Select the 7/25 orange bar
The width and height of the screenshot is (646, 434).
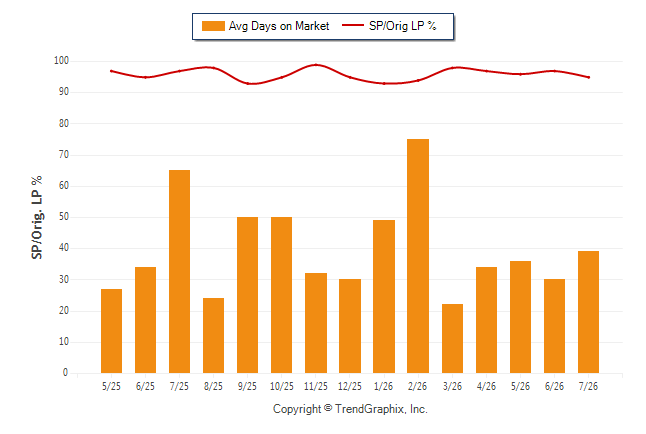pyautogui.click(x=179, y=272)
